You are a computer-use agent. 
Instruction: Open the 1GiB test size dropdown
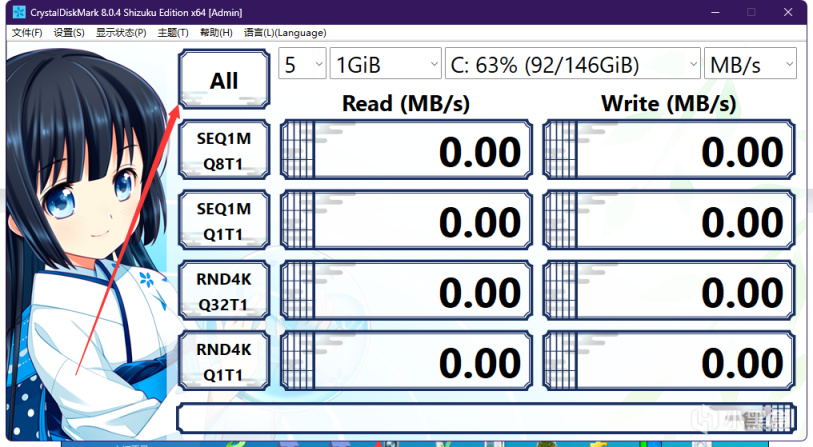click(385, 64)
